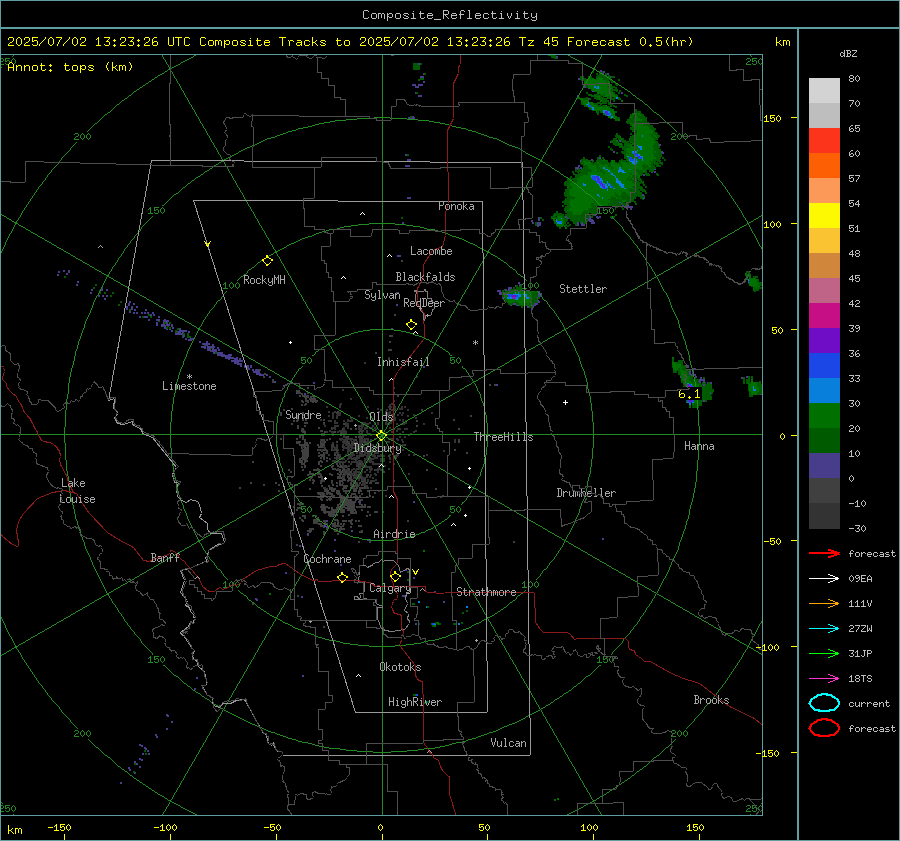Click the asterisk marker above Limestone
The width and height of the screenshot is (900, 841).
coord(189,377)
